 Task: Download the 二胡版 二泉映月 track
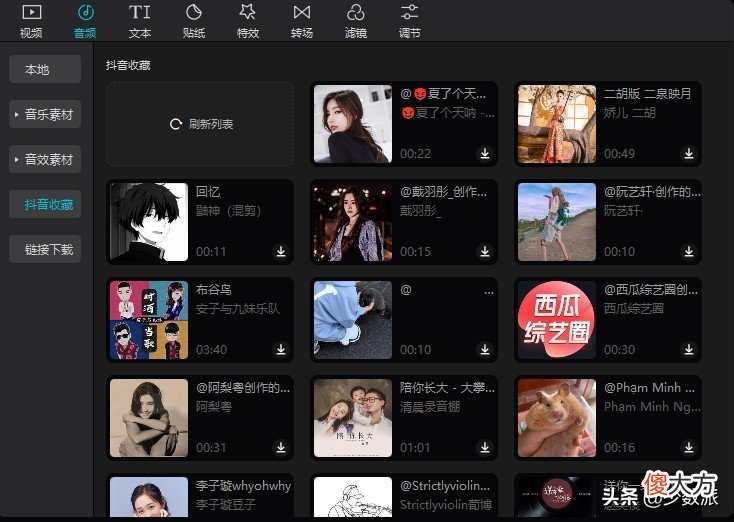click(689, 153)
